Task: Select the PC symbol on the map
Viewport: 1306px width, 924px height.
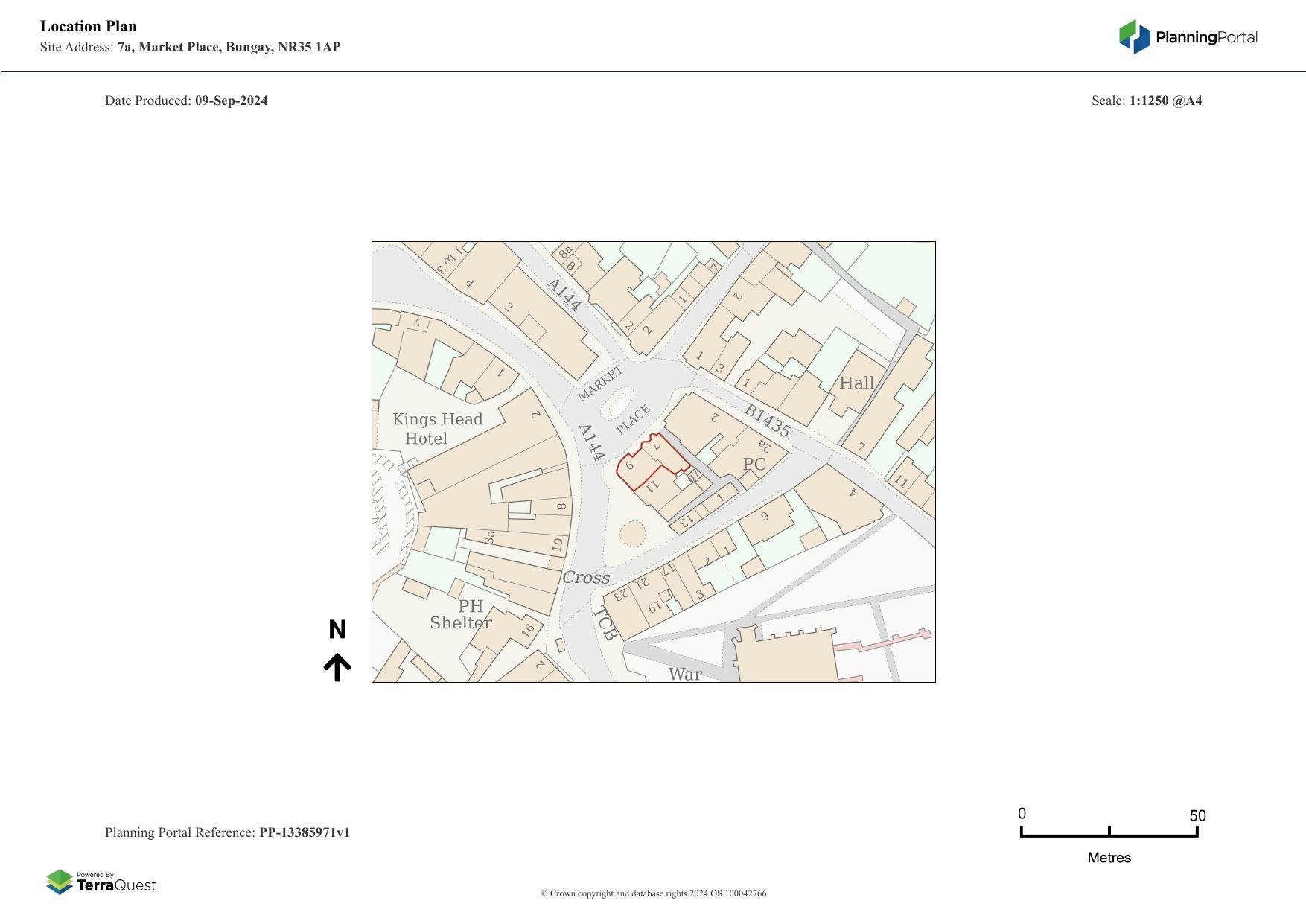Action: click(x=755, y=464)
